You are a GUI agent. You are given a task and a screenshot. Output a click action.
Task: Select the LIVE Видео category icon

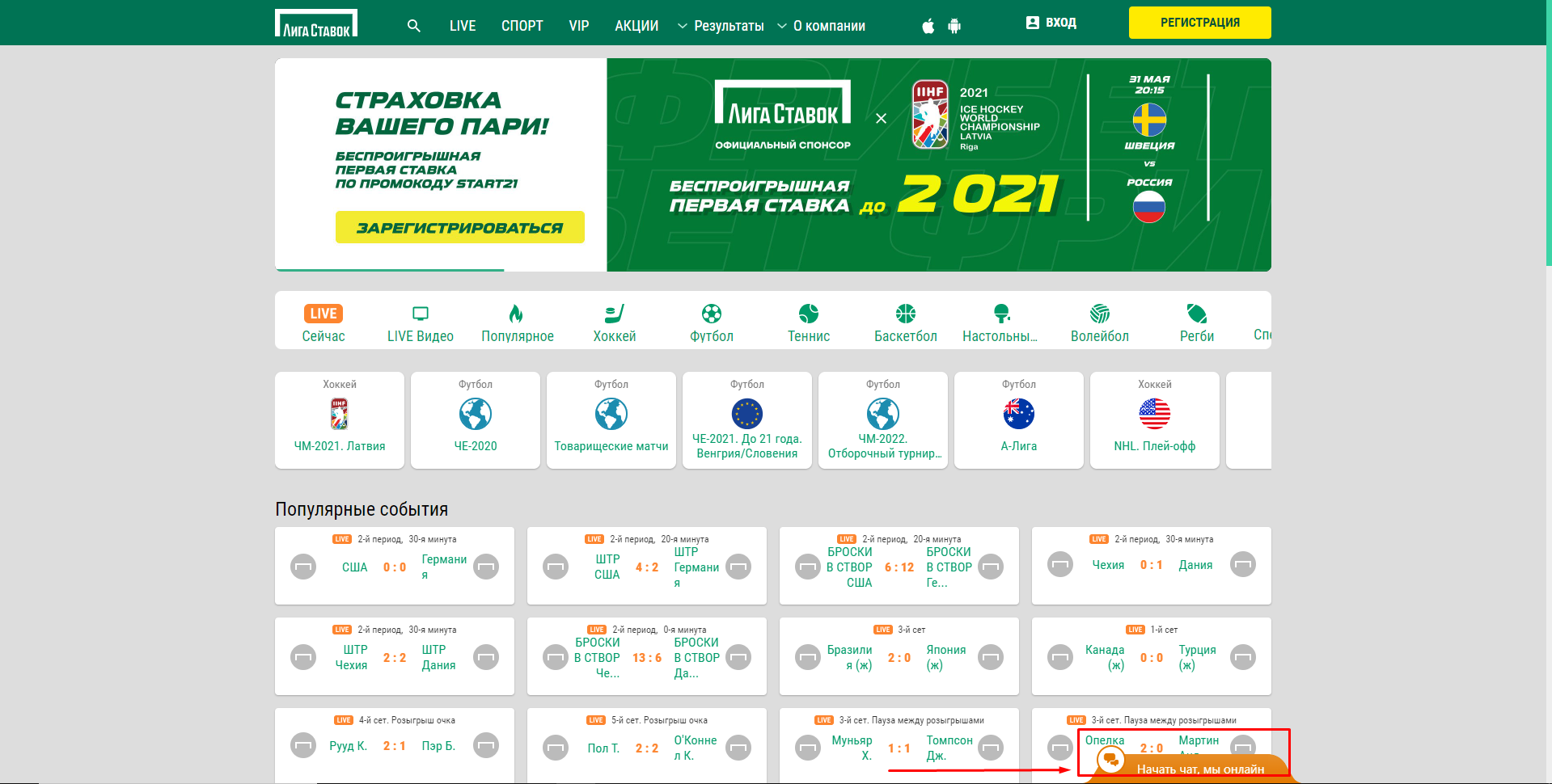(x=421, y=323)
